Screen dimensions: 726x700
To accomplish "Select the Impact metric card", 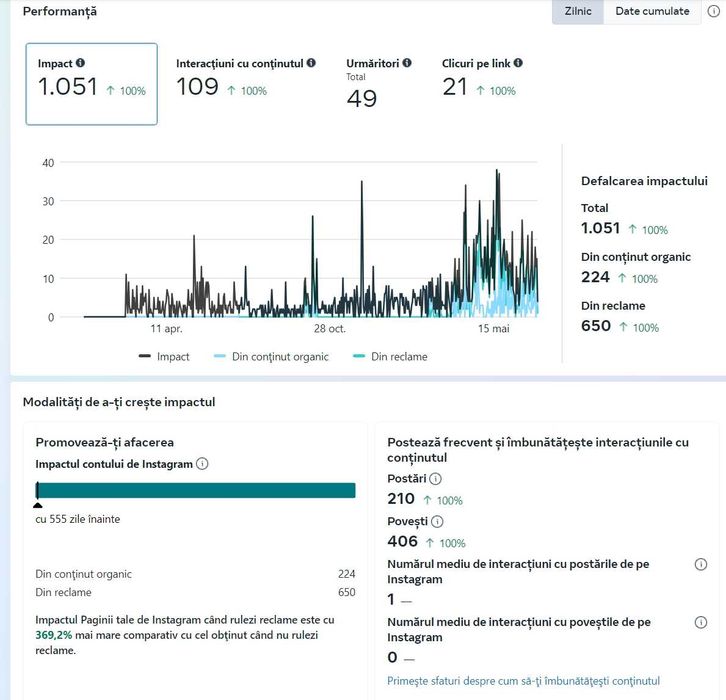I will [91, 84].
